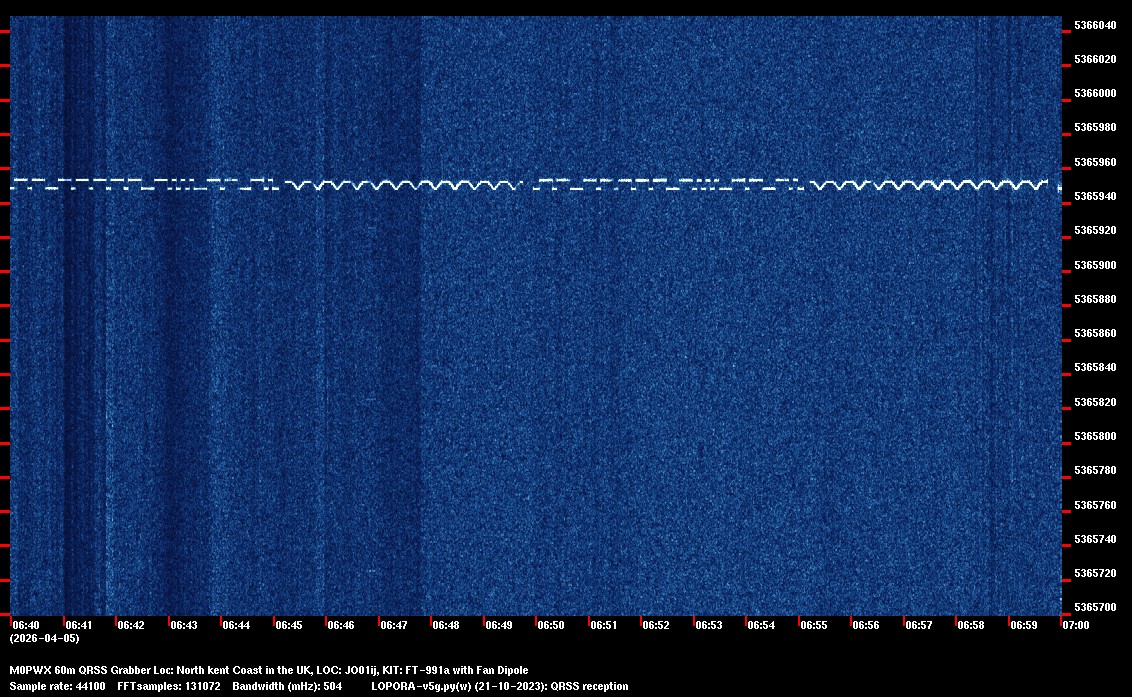Viewport: 1132px width, 697px height.
Task: Select the 5365700 frequency scale label
Action: click(1095, 607)
